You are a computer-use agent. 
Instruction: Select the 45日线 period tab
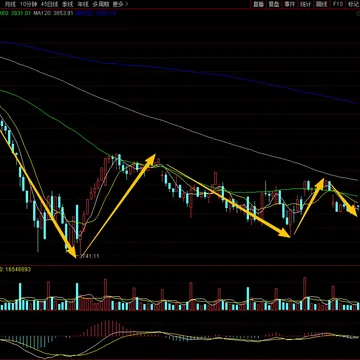click(x=49, y=4)
